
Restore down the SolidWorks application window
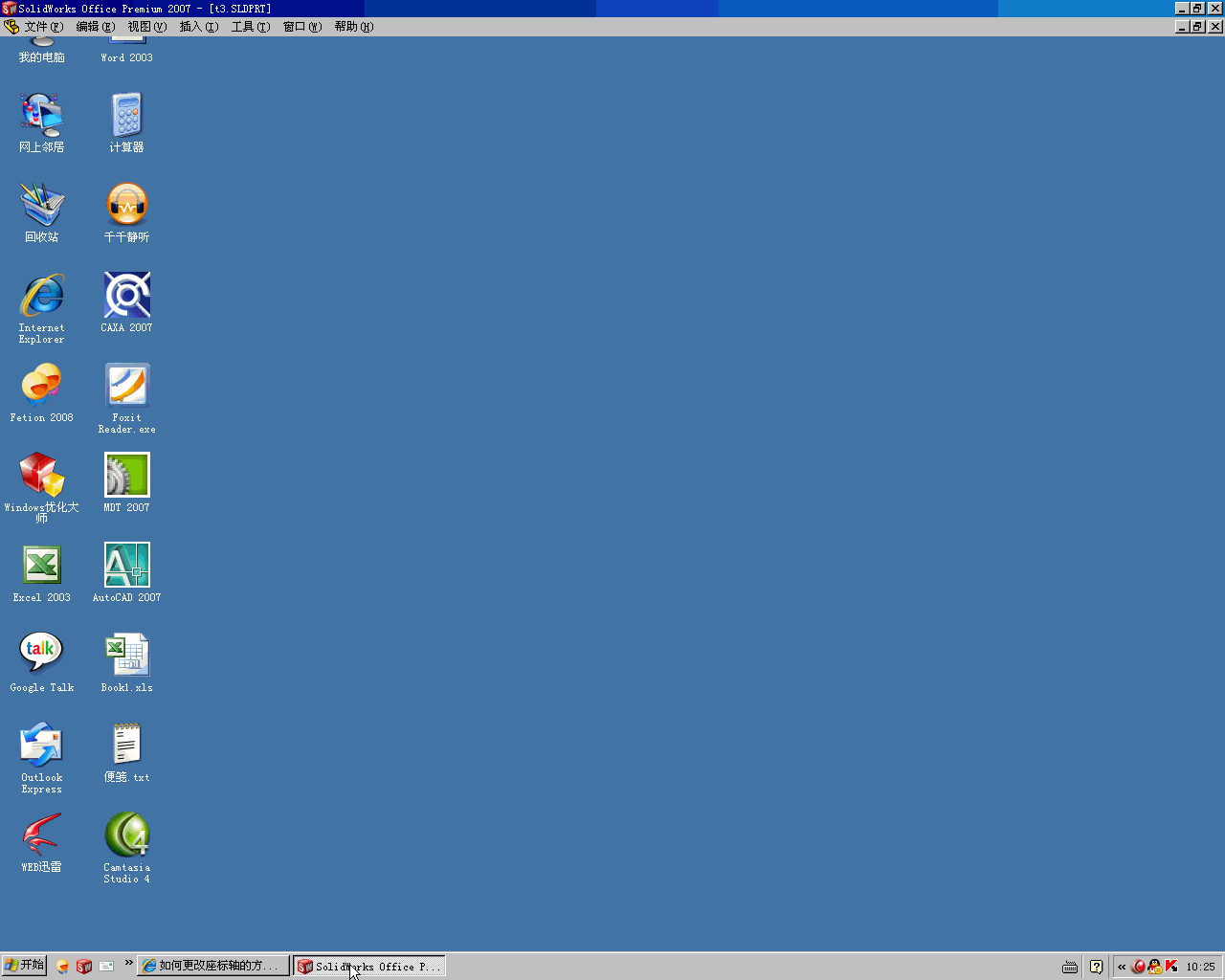click(1197, 9)
